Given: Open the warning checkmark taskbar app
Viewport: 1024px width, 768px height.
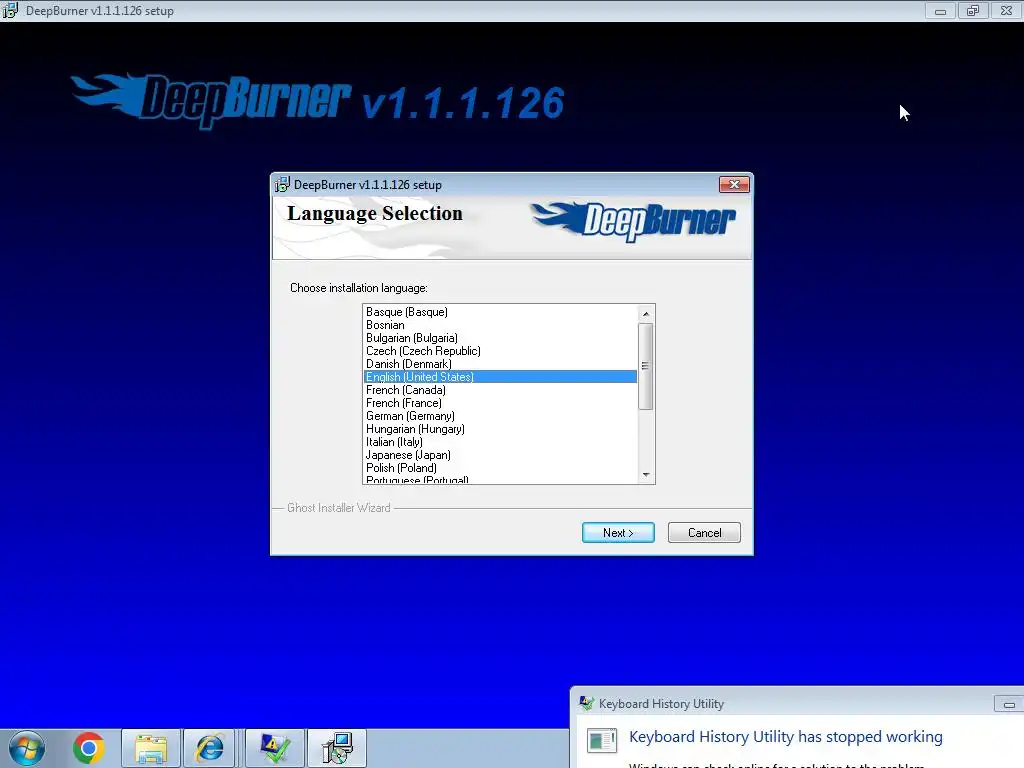Looking at the screenshot, I should (x=275, y=748).
